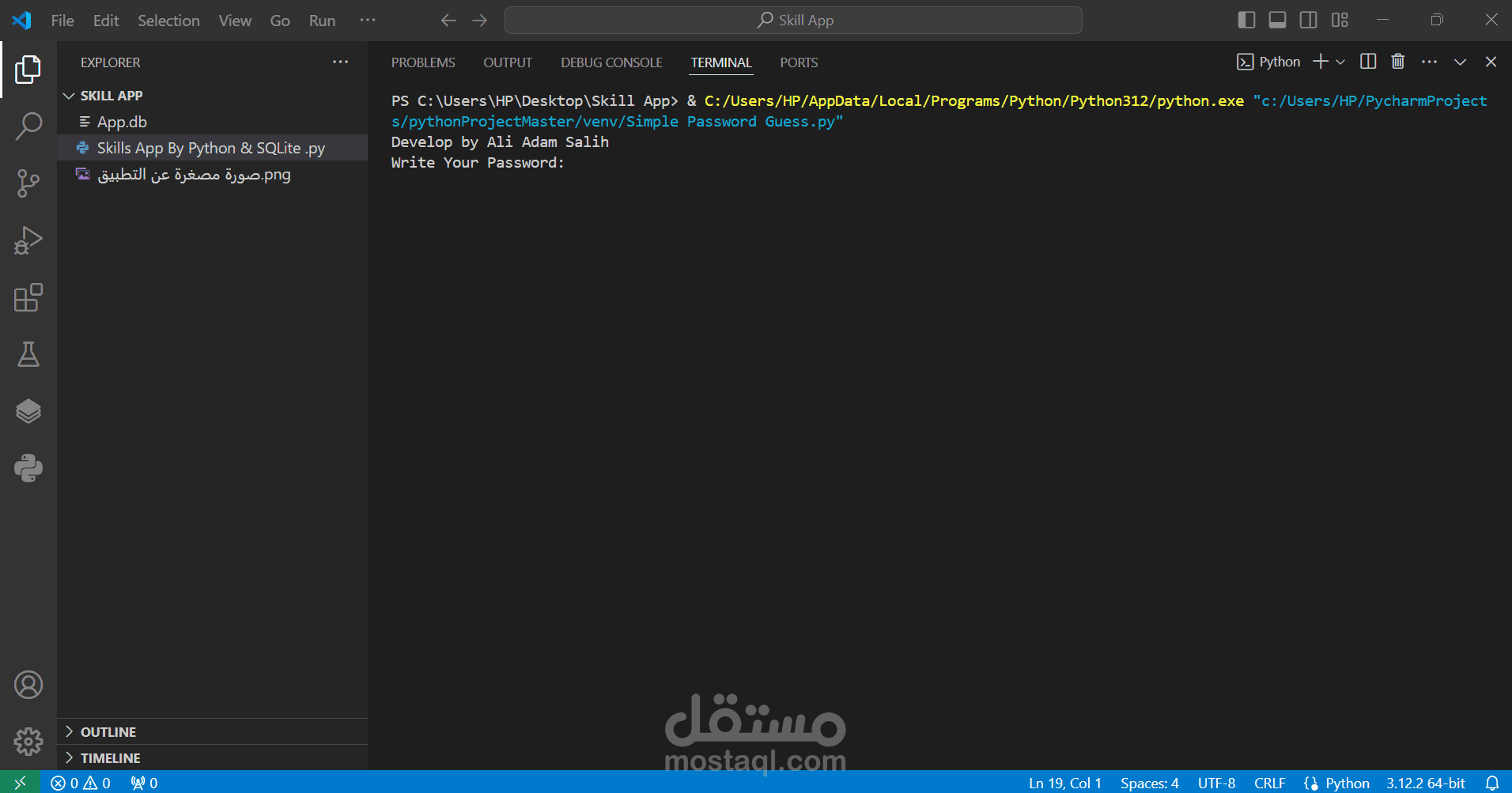The width and height of the screenshot is (1512, 793).
Task: Change line endings via CRLF status item
Action: point(1270,783)
